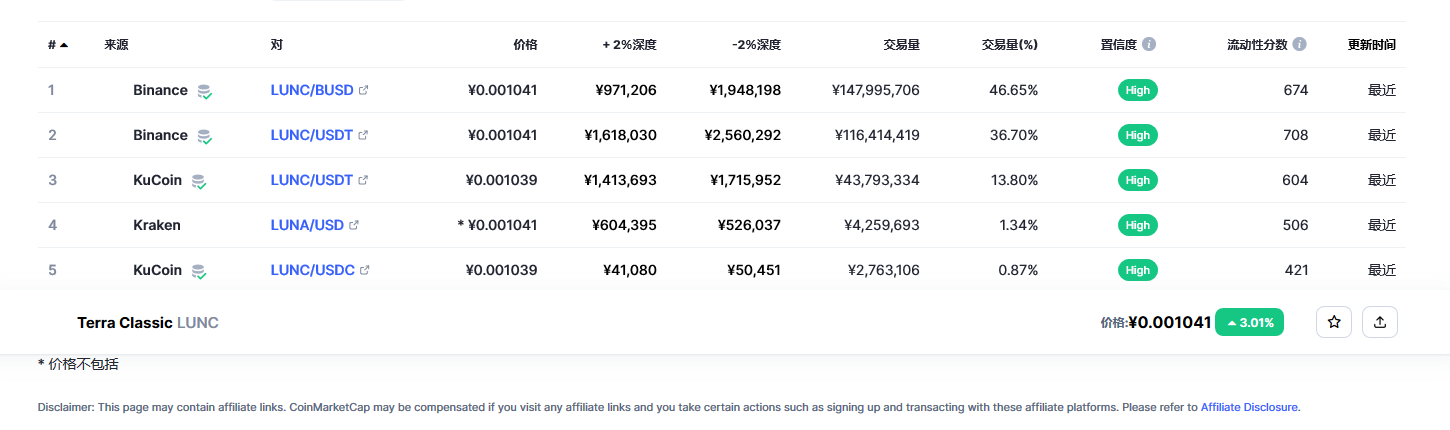Click verified stack icon next to KuCoin row 3
Image resolution: width=1450 pixels, height=430 pixels.
[199, 181]
